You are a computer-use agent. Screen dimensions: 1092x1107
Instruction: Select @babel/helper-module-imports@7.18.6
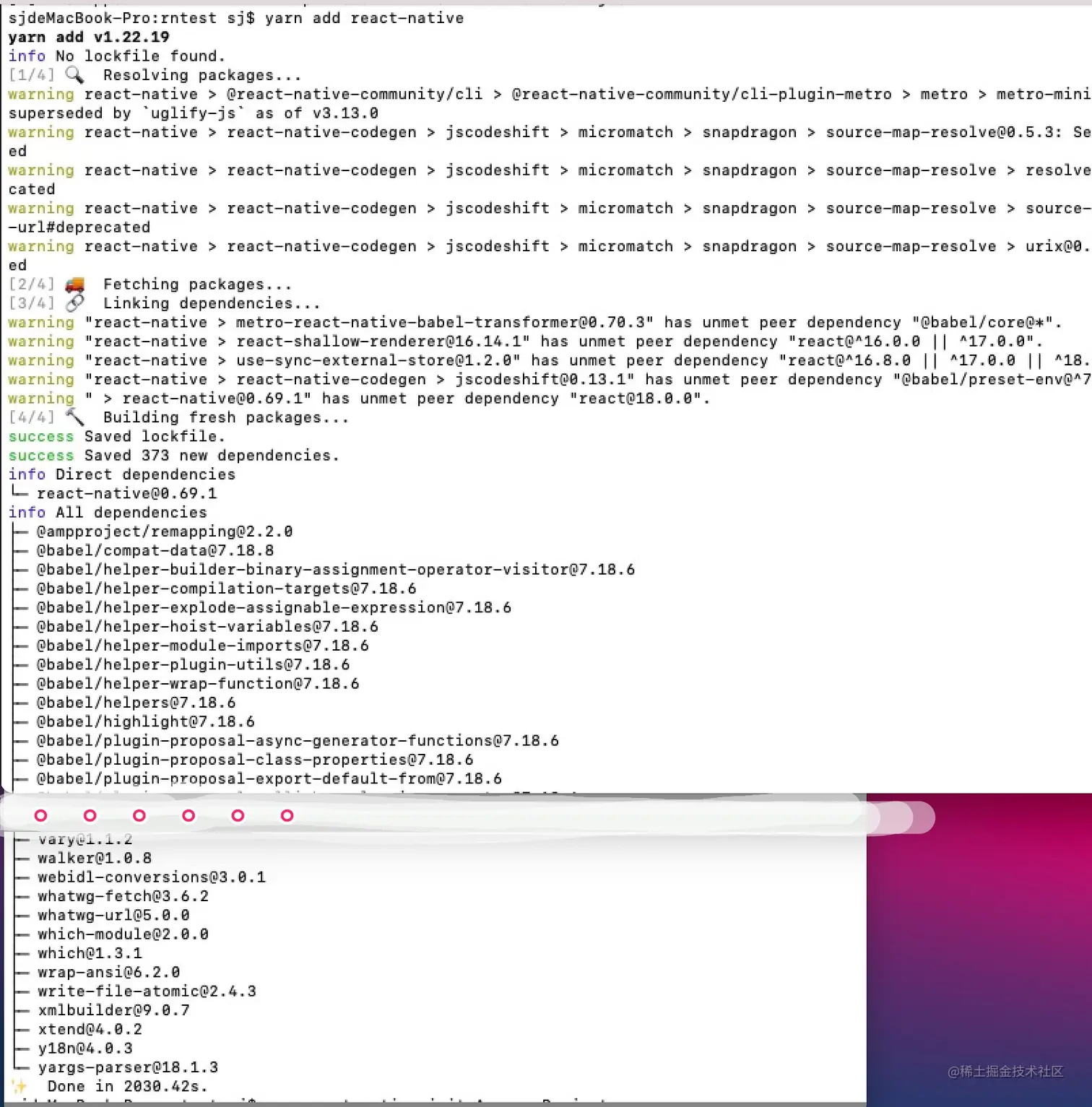pyautogui.click(x=203, y=646)
